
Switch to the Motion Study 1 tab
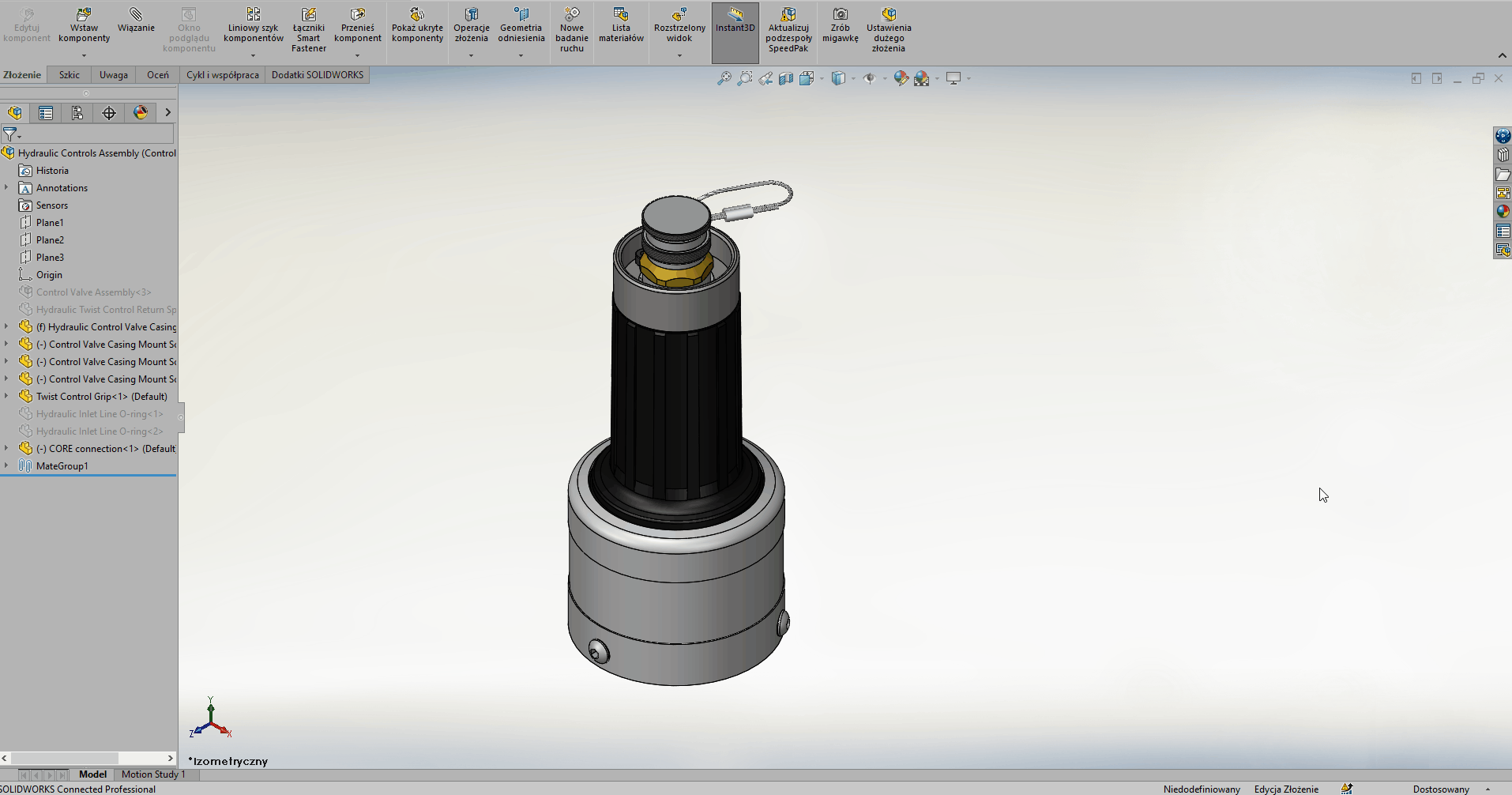click(x=153, y=774)
